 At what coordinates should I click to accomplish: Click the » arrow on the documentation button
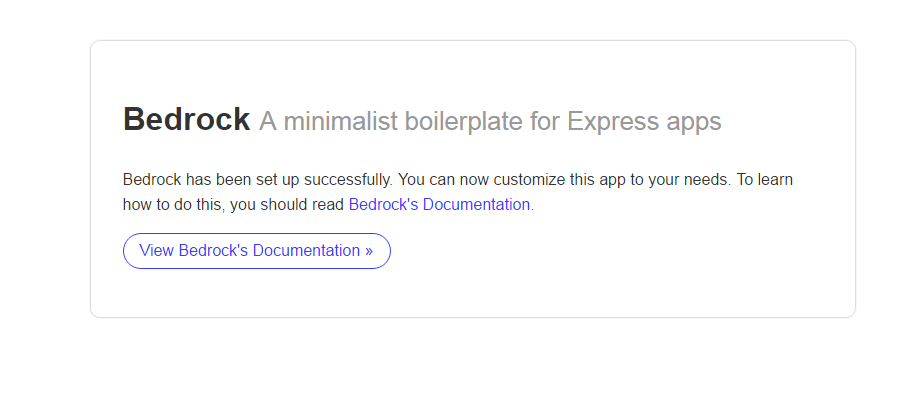pos(368,251)
